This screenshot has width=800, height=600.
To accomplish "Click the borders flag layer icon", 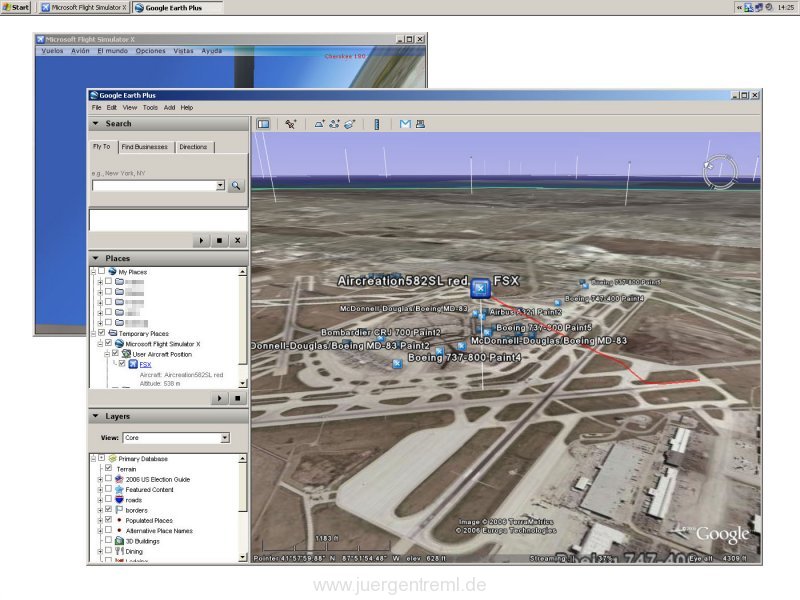I will click(x=119, y=510).
